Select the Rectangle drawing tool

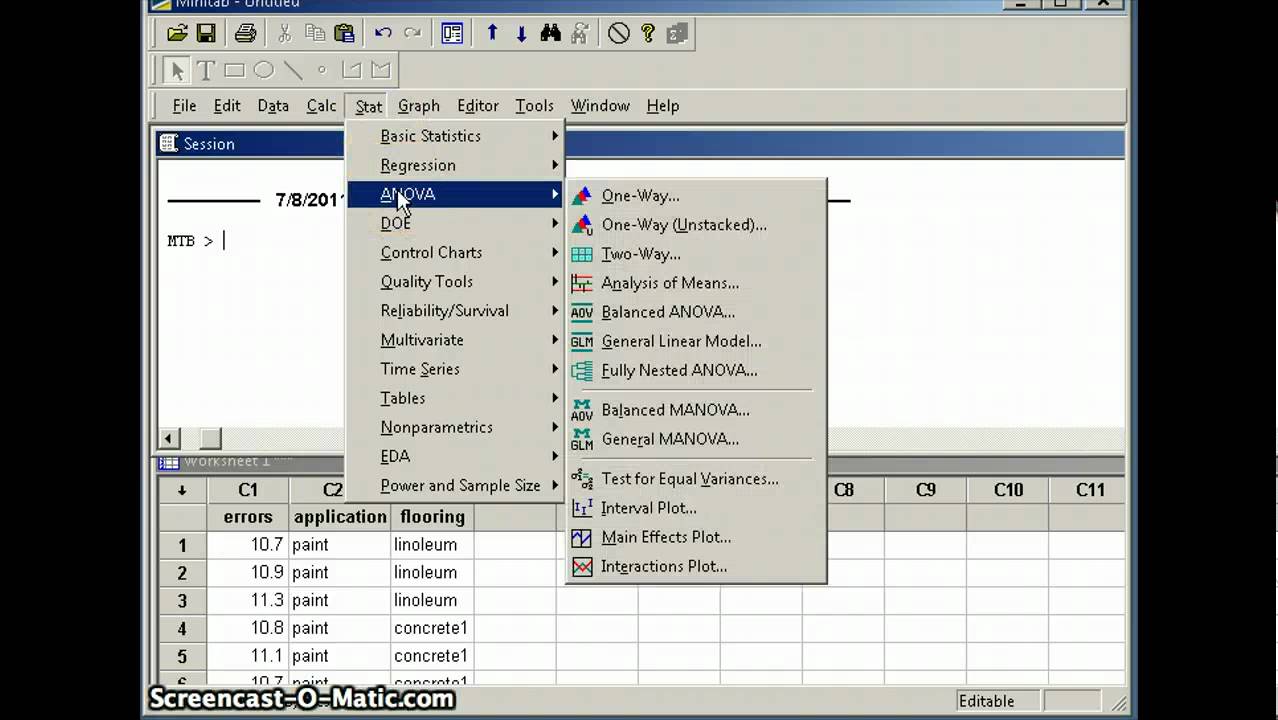pos(235,70)
